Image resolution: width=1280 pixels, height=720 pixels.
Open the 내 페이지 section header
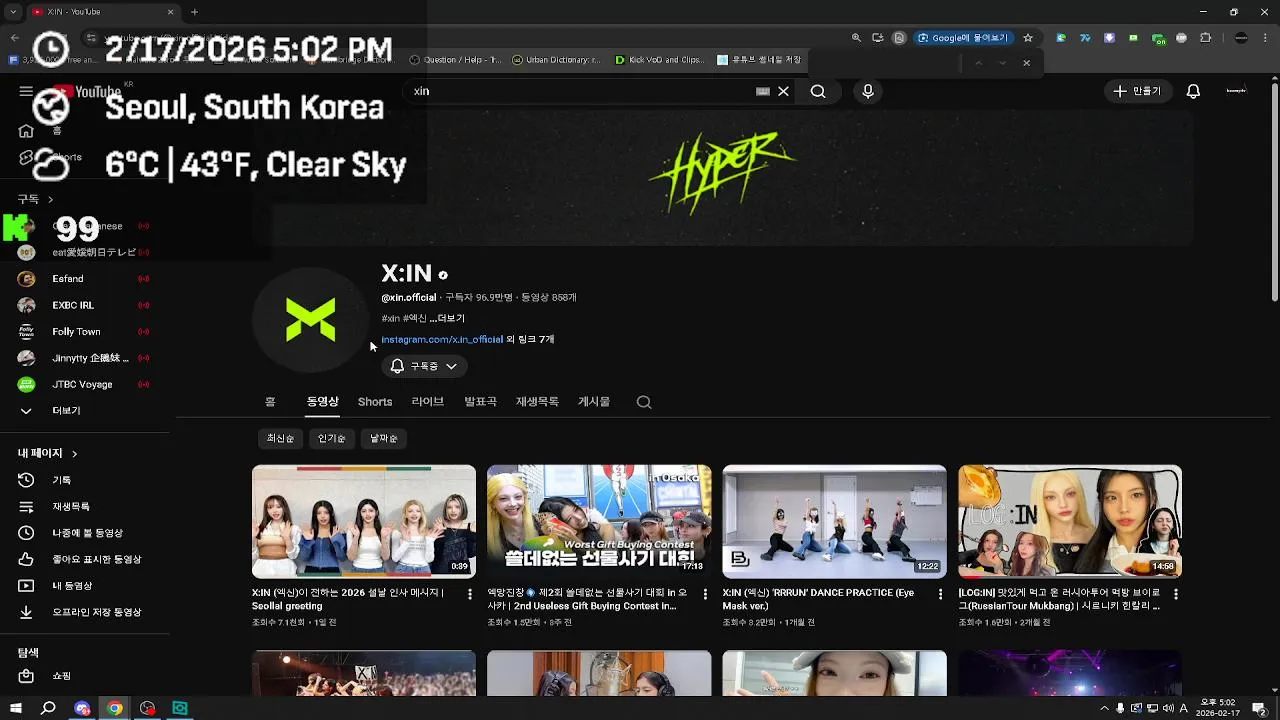[47, 453]
